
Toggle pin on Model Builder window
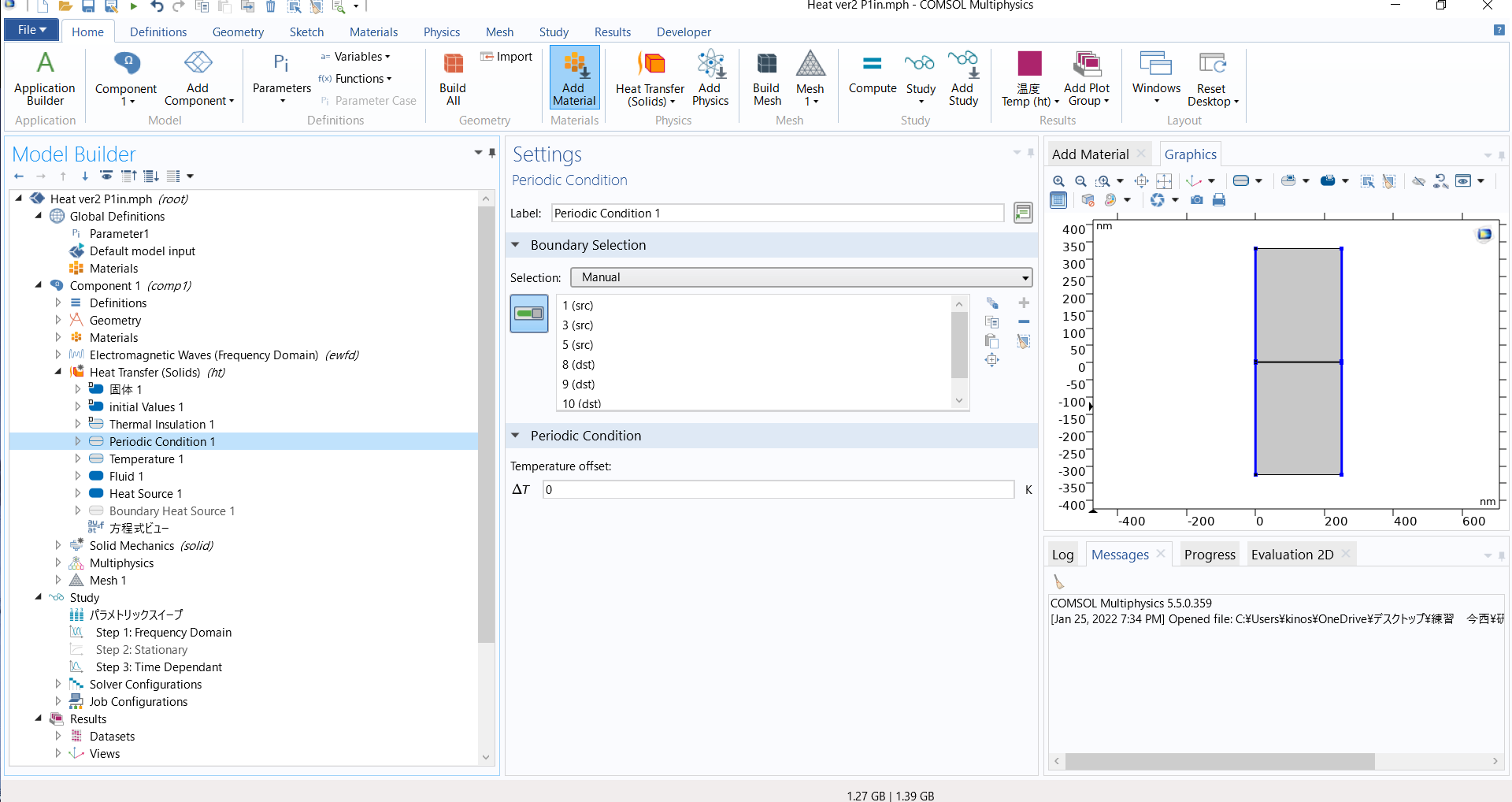click(492, 153)
